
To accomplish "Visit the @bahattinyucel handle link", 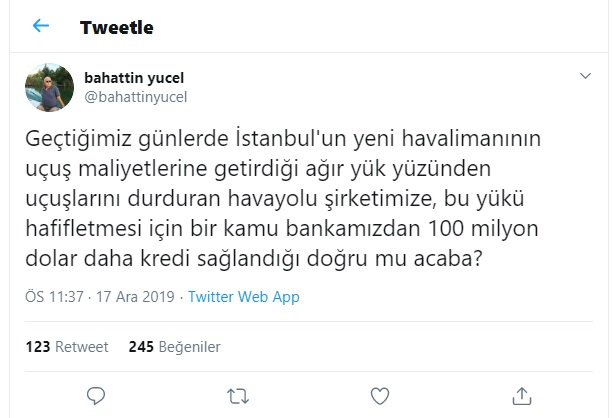I will pyautogui.click(x=137, y=96).
